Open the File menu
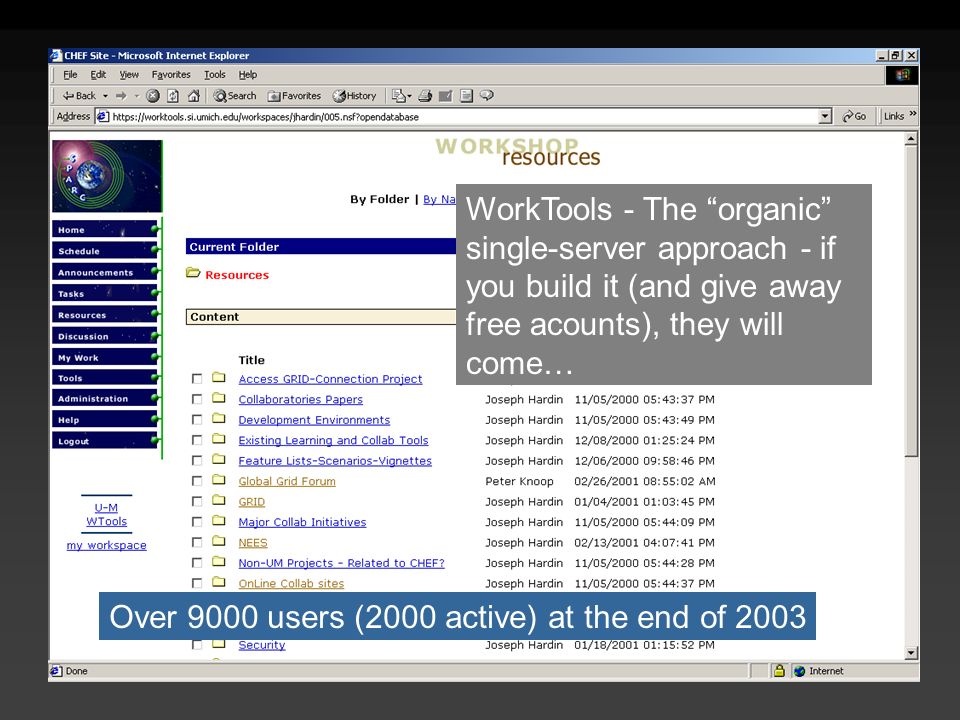960x720 pixels. [70, 75]
